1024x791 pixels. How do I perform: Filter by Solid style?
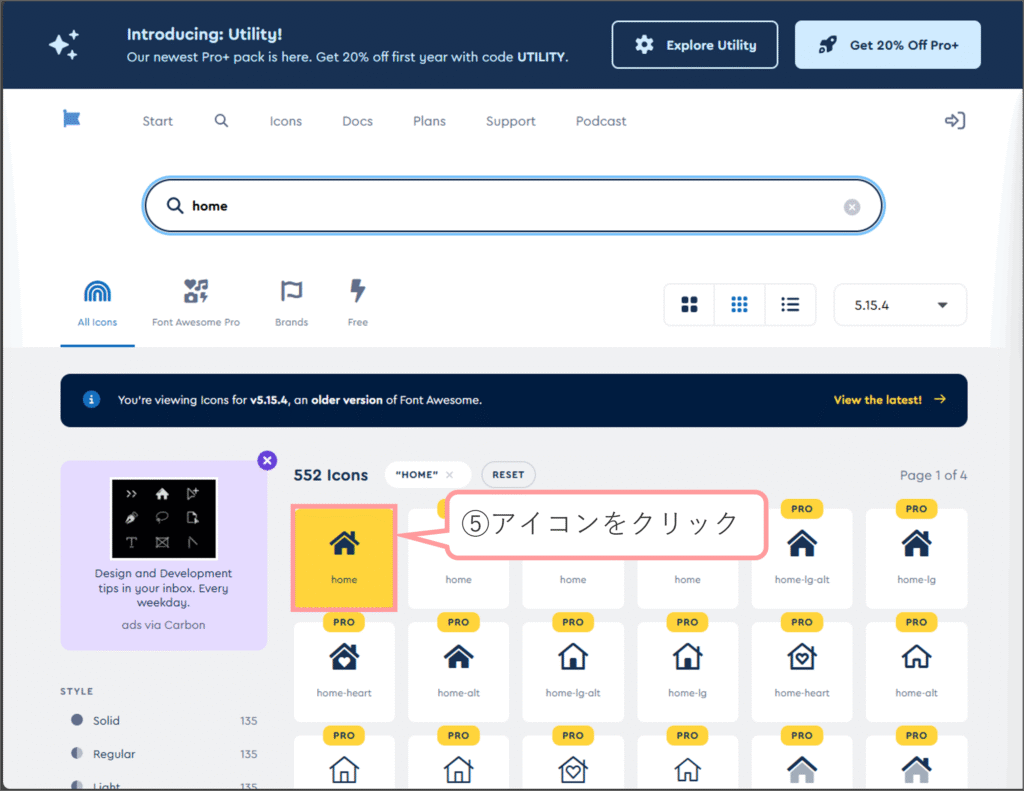click(x=106, y=720)
